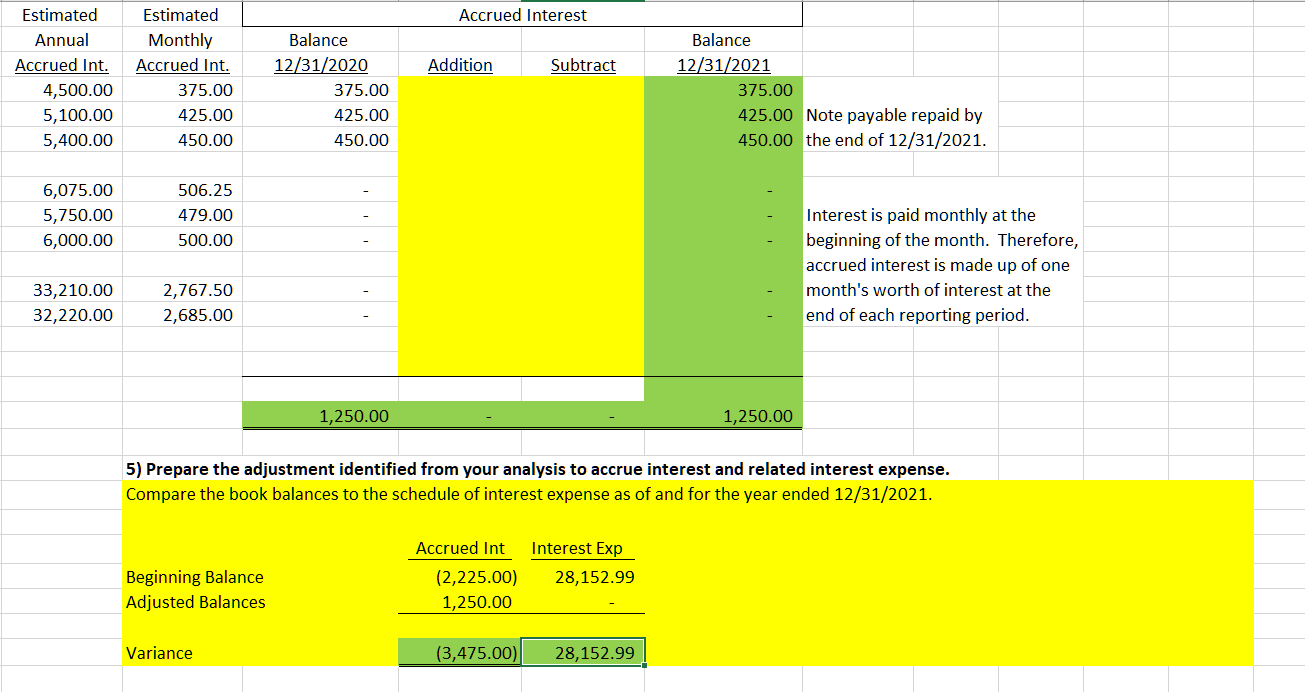Select the Addition column heading cell
Viewport: 1305px width, 692px height.
[459, 64]
